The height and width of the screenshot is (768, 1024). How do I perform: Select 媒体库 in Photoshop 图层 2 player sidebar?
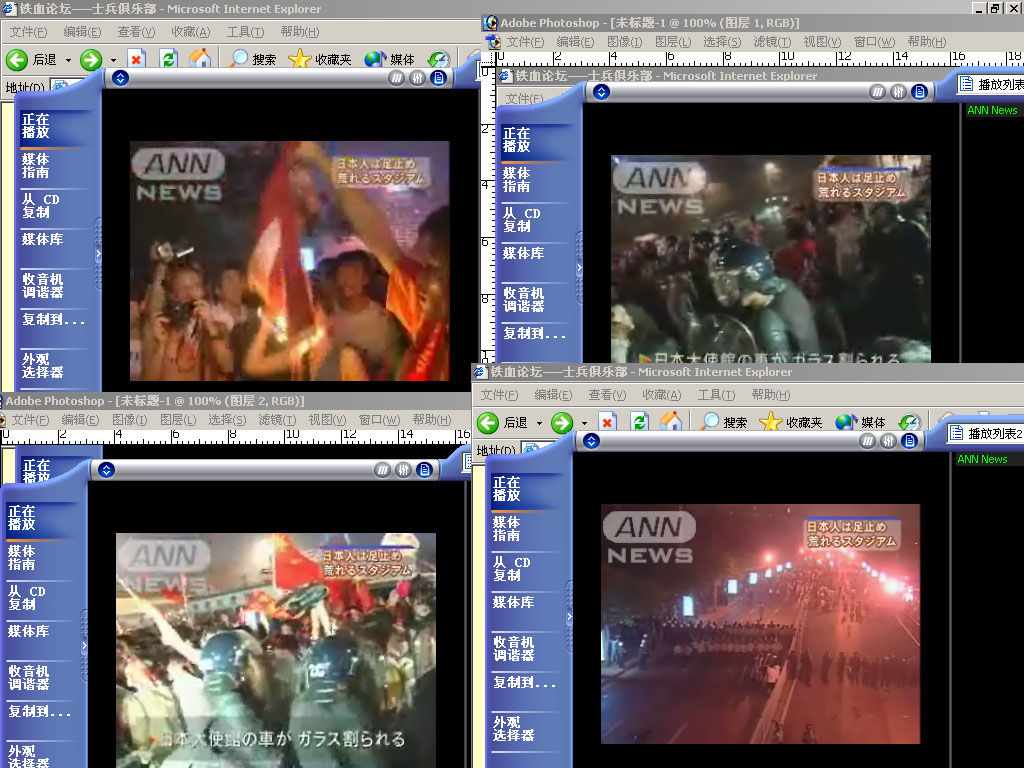tap(28, 631)
